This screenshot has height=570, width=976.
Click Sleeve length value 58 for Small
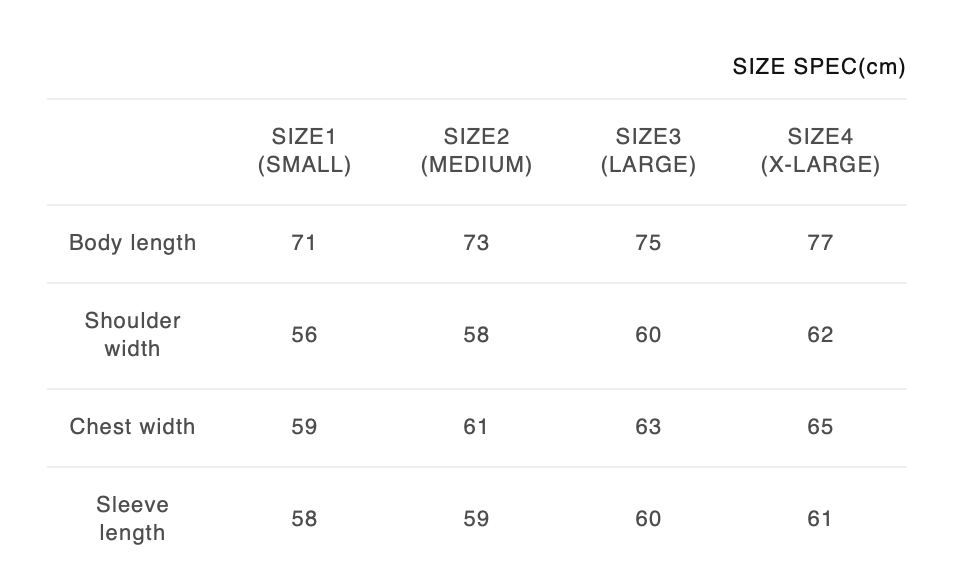pos(304,519)
